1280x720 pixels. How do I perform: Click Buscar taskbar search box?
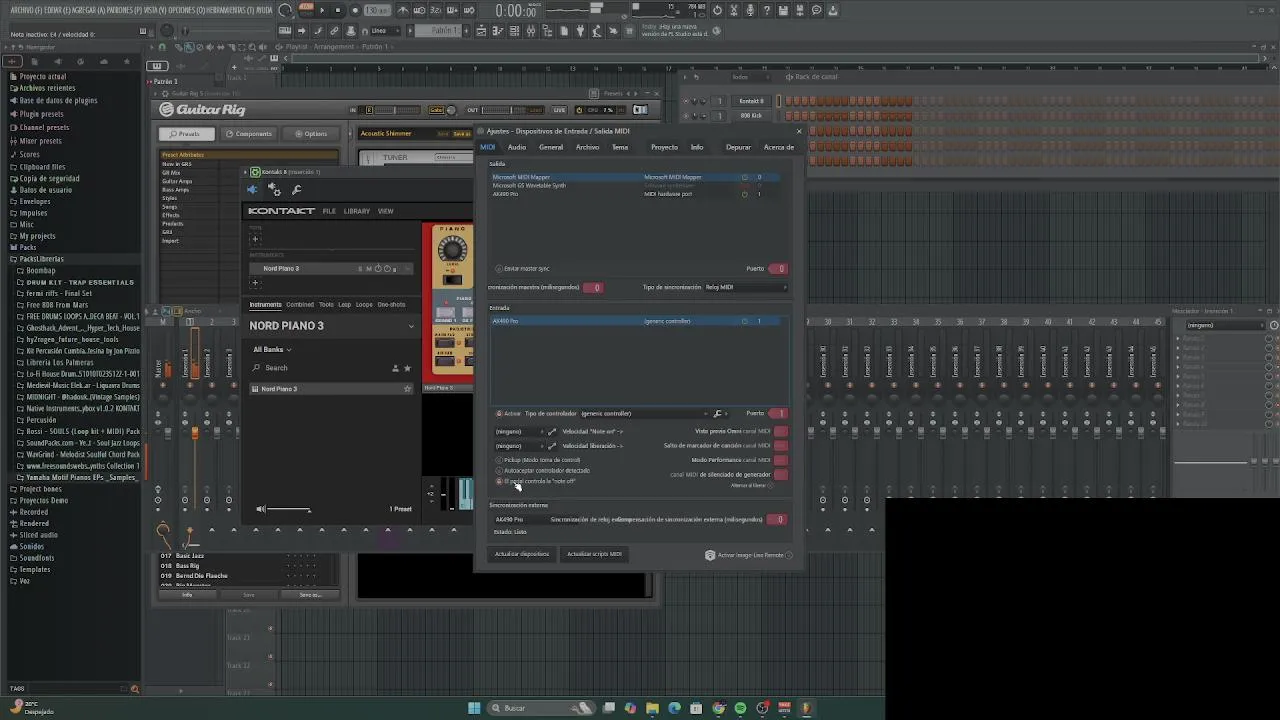[540, 708]
